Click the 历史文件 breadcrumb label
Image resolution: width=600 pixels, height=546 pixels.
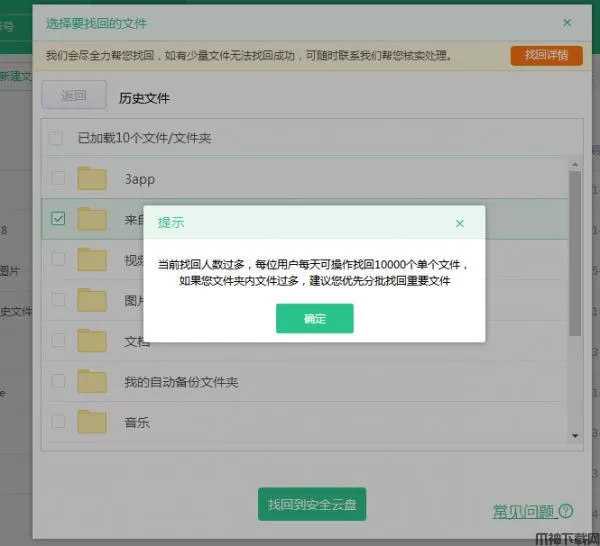coord(144,98)
